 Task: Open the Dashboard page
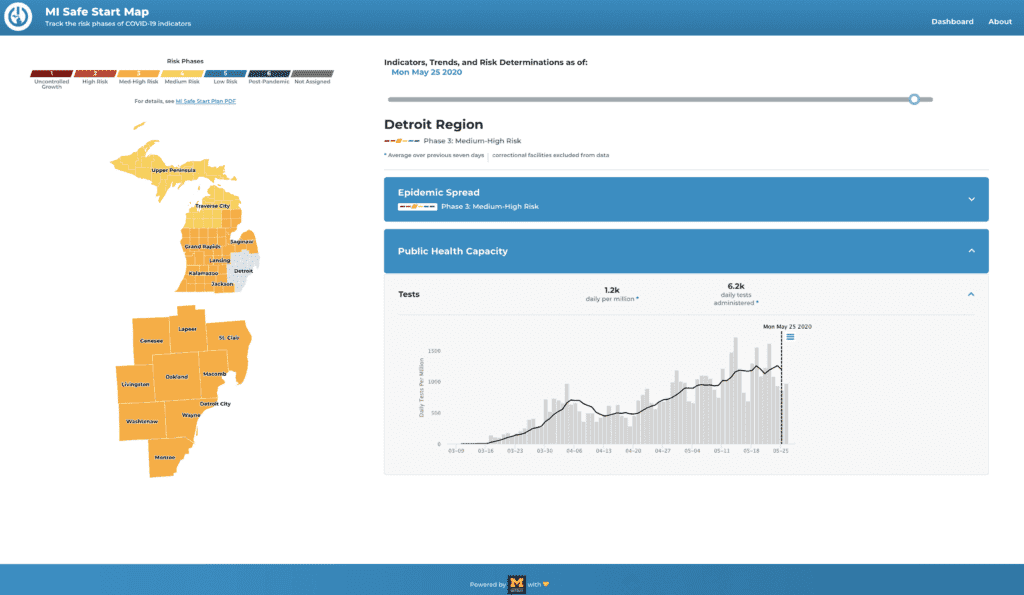(x=952, y=22)
